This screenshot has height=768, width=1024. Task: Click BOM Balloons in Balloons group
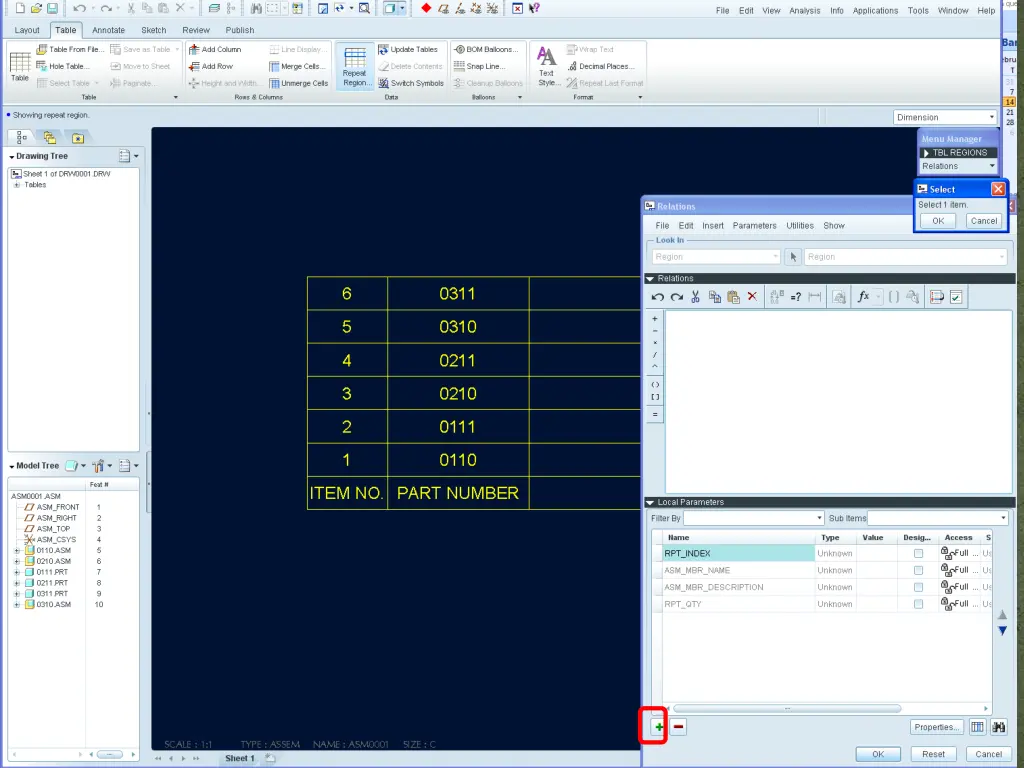486,50
